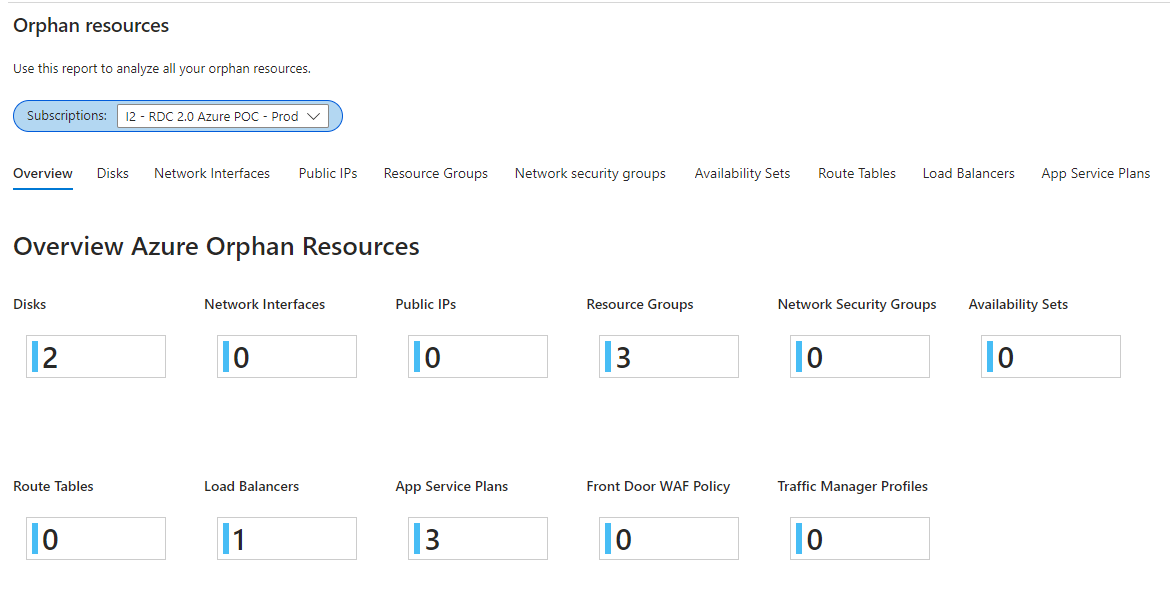This screenshot has height=608, width=1170.
Task: Click the Network Security Groups tile label
Action: (857, 304)
